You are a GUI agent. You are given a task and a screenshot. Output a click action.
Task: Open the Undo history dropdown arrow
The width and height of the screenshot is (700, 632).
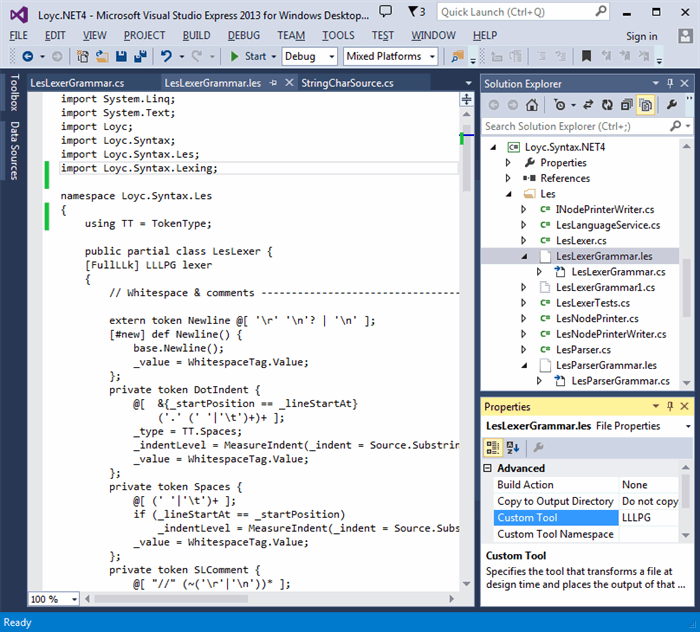182,57
